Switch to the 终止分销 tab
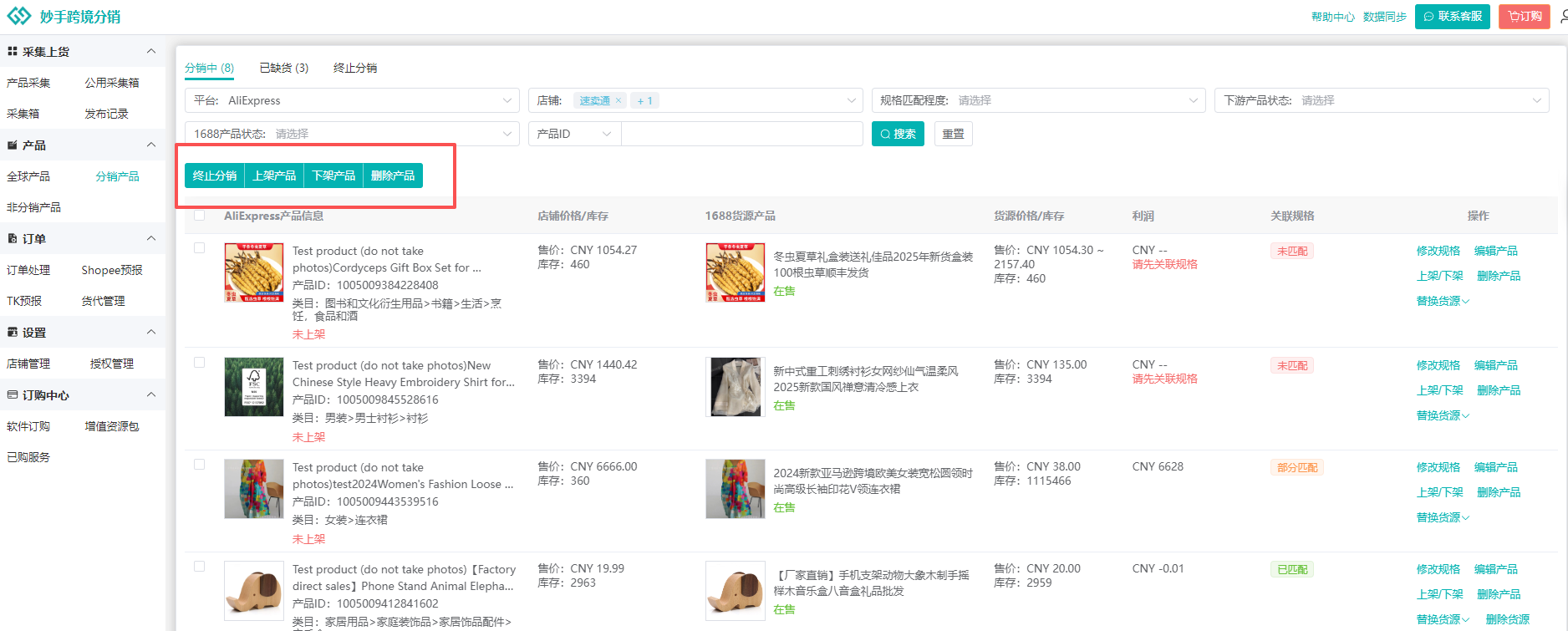This screenshot has width=1568, height=631. coord(355,68)
